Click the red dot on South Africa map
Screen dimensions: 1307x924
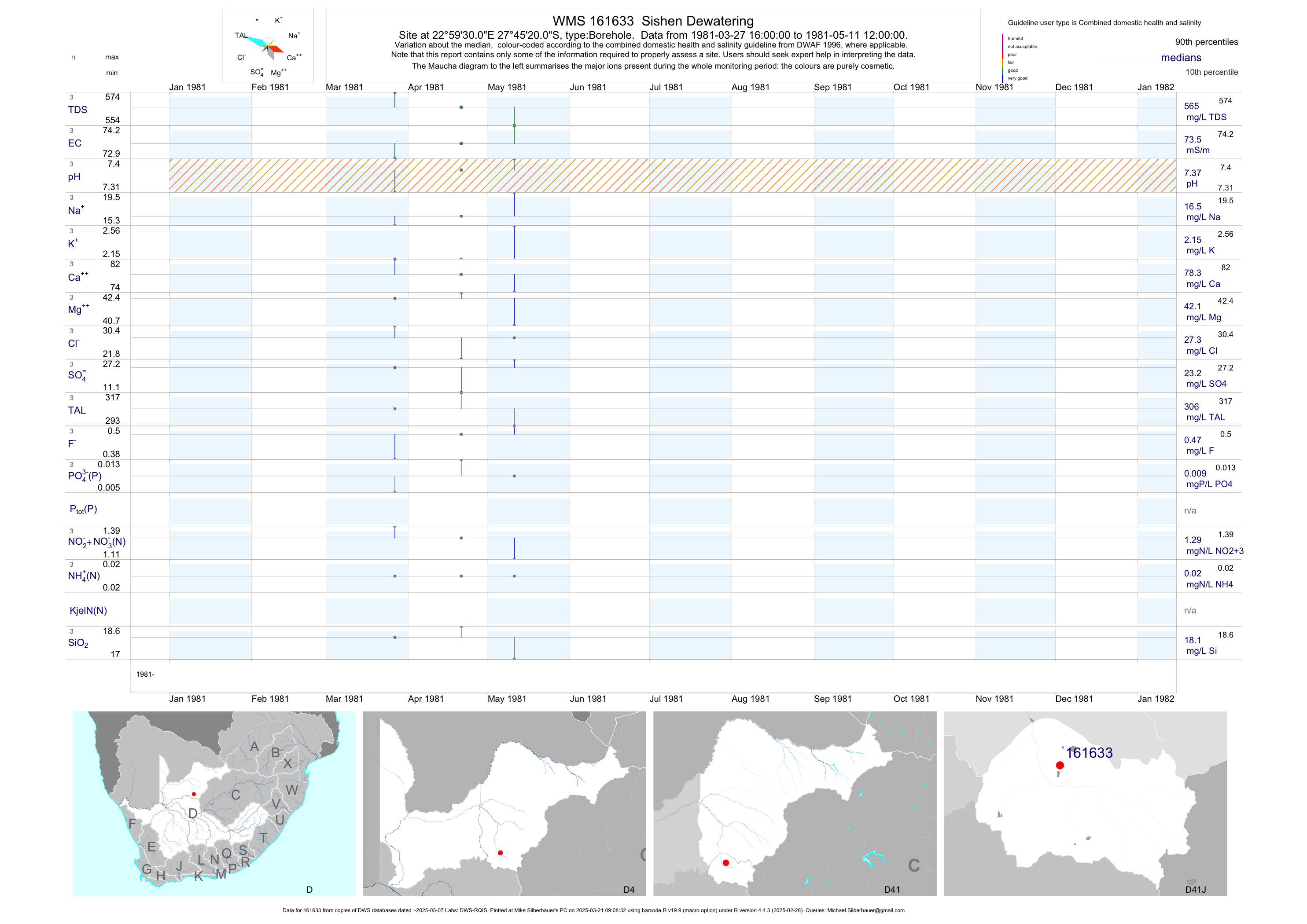[x=194, y=794]
